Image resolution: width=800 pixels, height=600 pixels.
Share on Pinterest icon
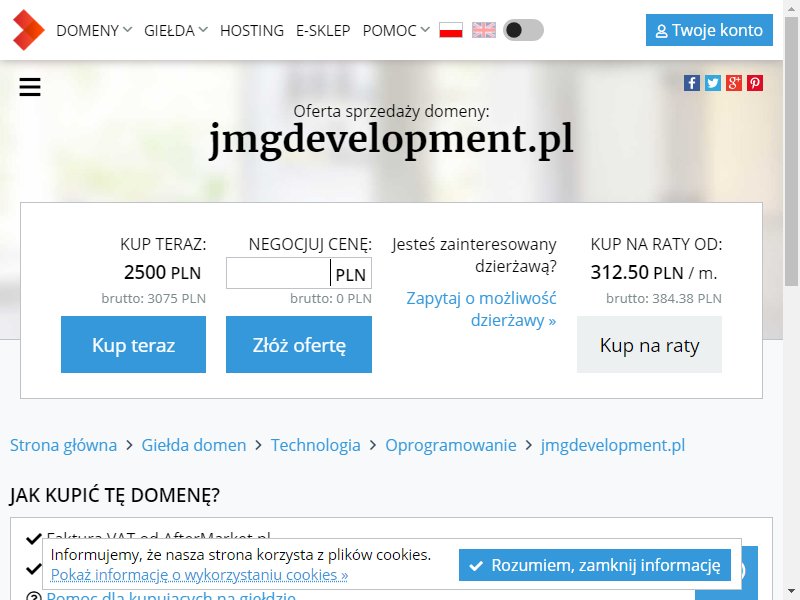pos(755,83)
